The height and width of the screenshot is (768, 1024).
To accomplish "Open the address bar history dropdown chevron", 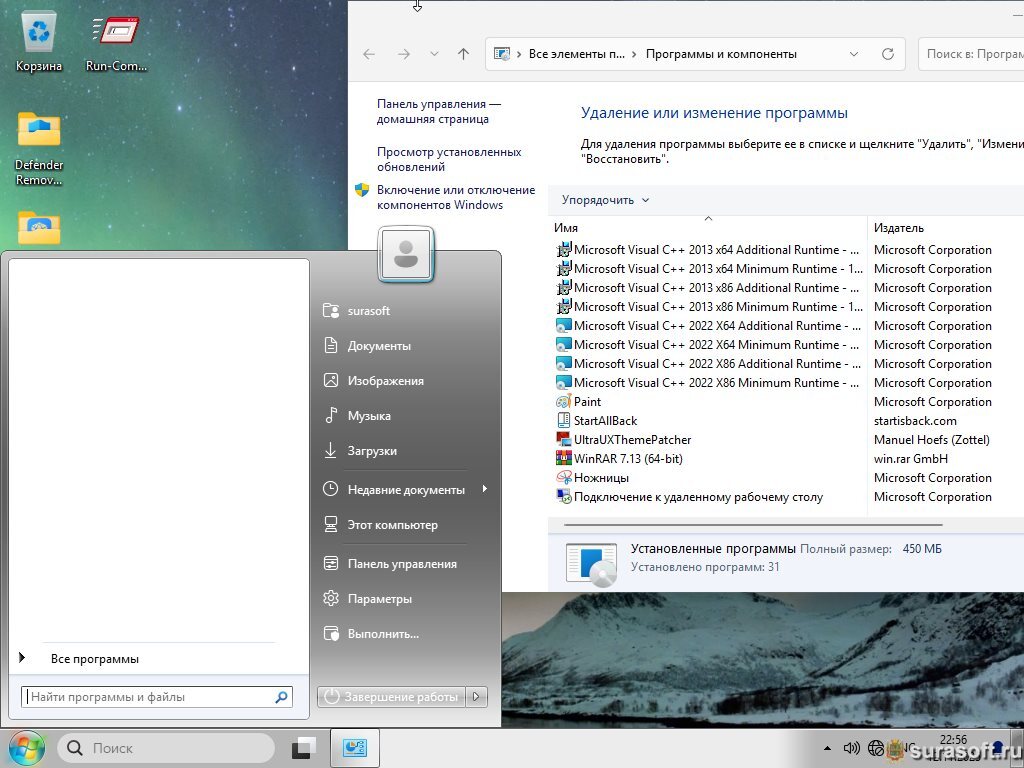I will (x=853, y=54).
